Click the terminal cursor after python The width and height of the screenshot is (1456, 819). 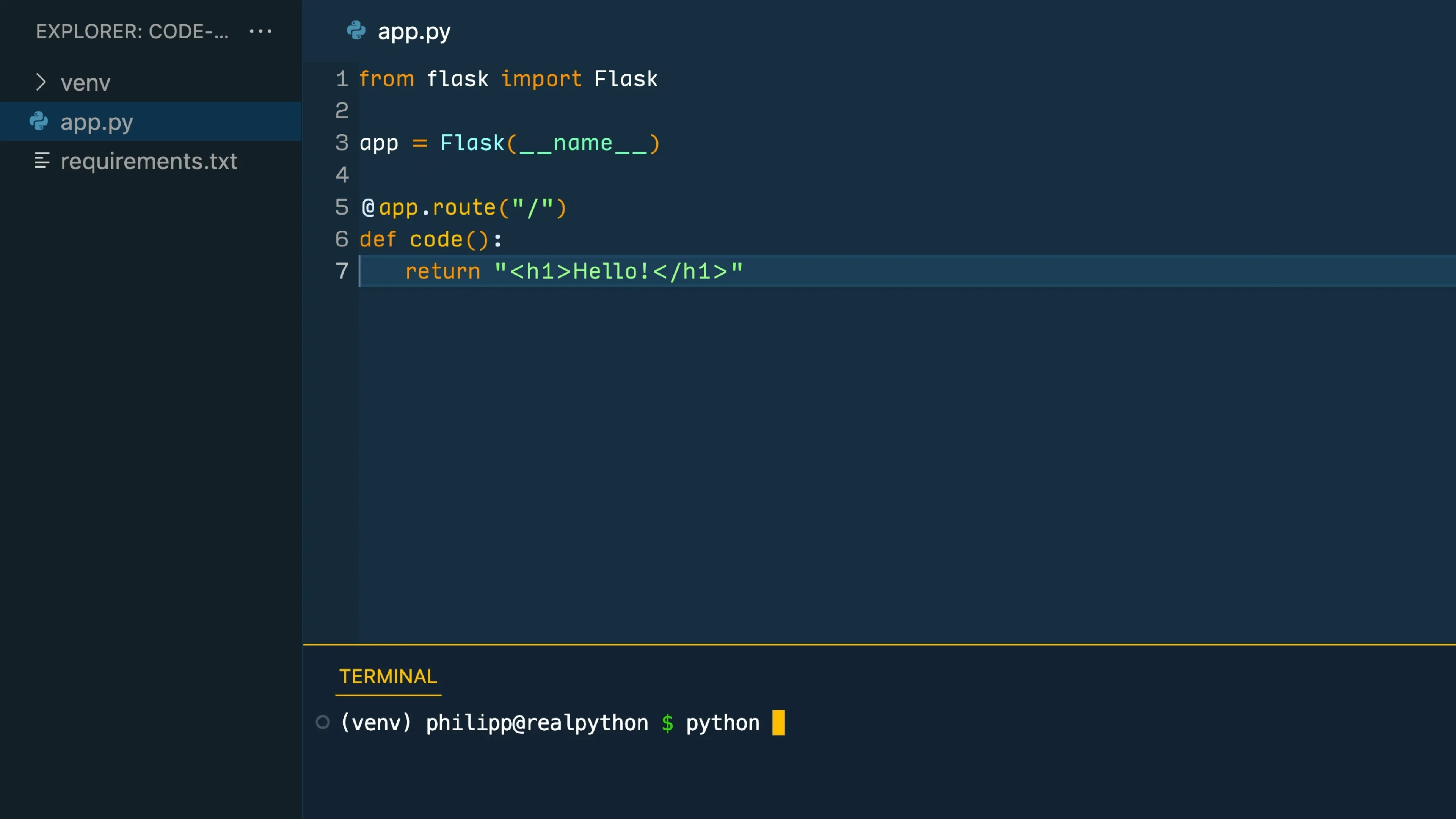[x=778, y=722]
